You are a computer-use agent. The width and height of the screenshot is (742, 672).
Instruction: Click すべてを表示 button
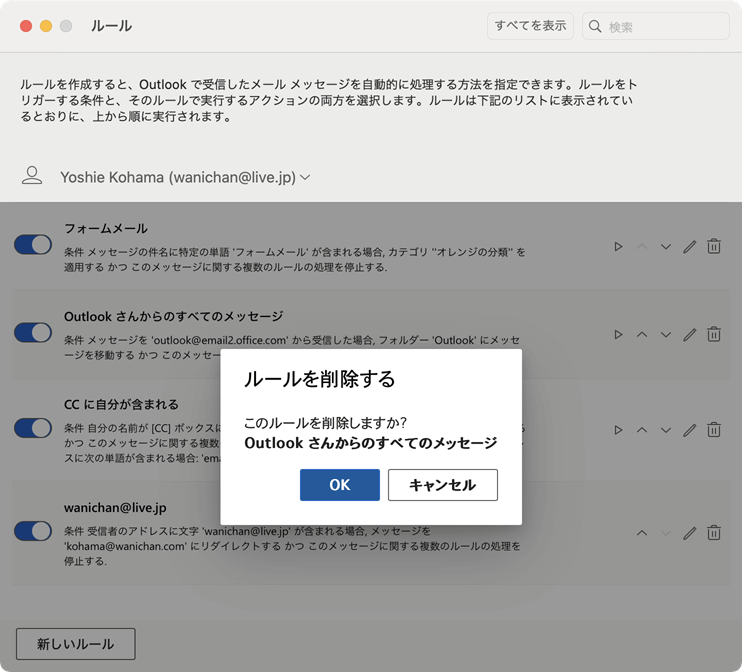[x=530, y=26]
